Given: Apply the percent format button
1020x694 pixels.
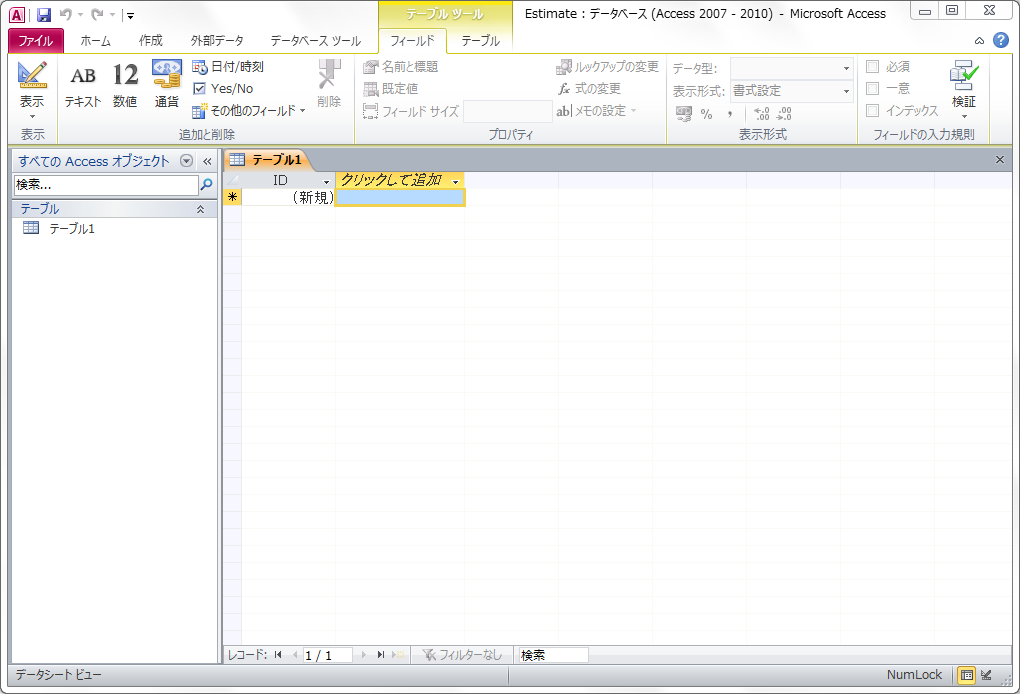Looking at the screenshot, I should tap(706, 114).
